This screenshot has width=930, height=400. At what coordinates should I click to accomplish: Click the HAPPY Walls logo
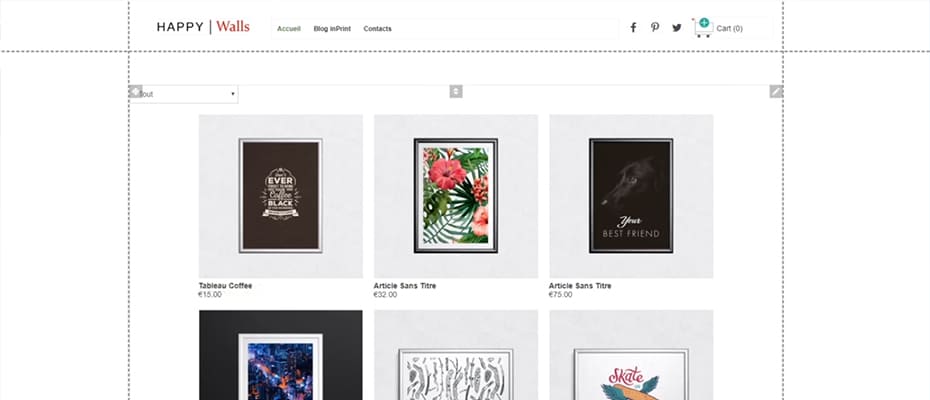pos(203,27)
